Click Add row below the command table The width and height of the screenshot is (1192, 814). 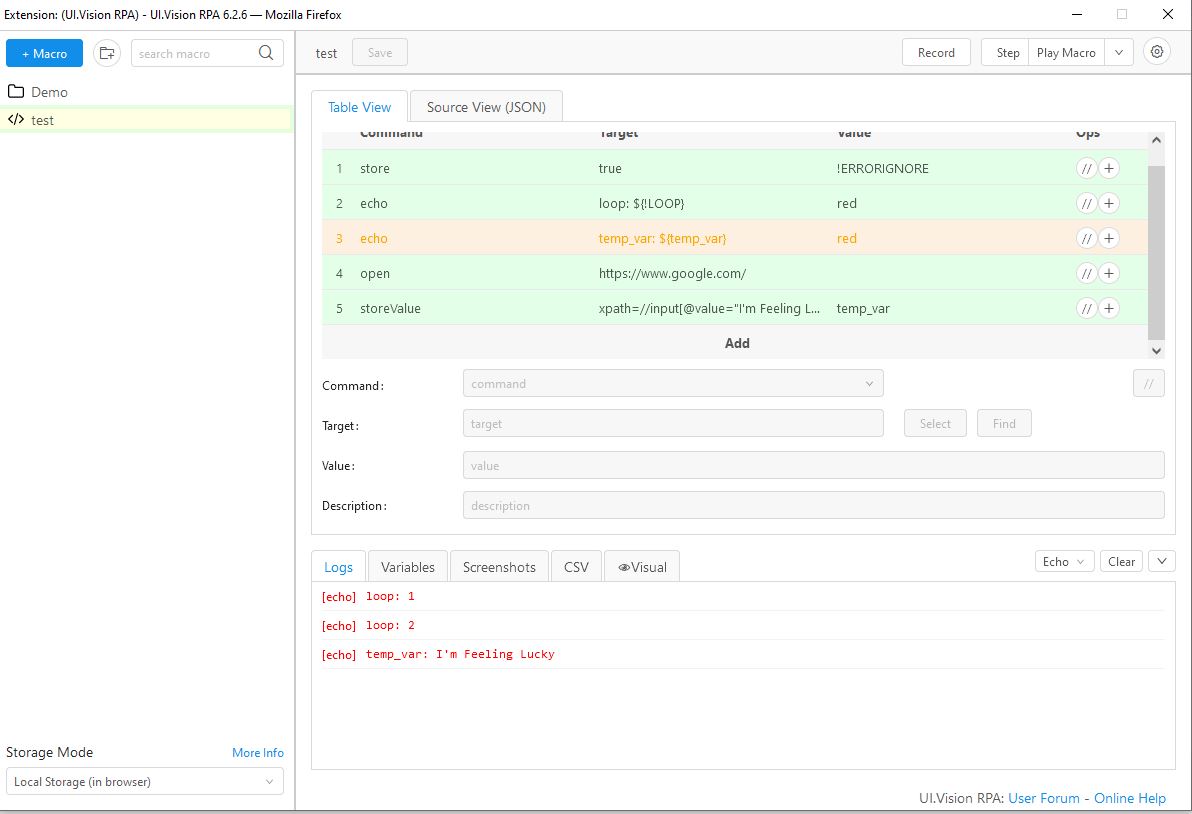(736, 343)
